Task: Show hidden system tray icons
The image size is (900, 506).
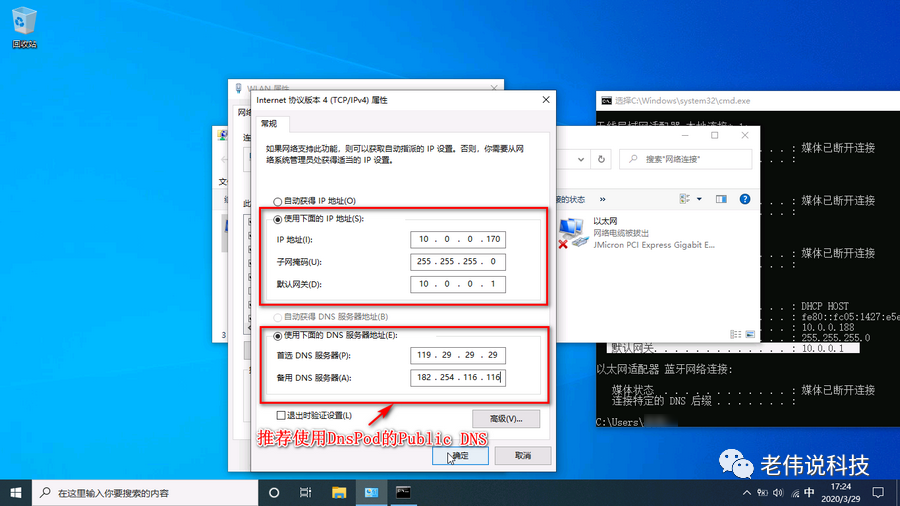Action: (x=746, y=493)
